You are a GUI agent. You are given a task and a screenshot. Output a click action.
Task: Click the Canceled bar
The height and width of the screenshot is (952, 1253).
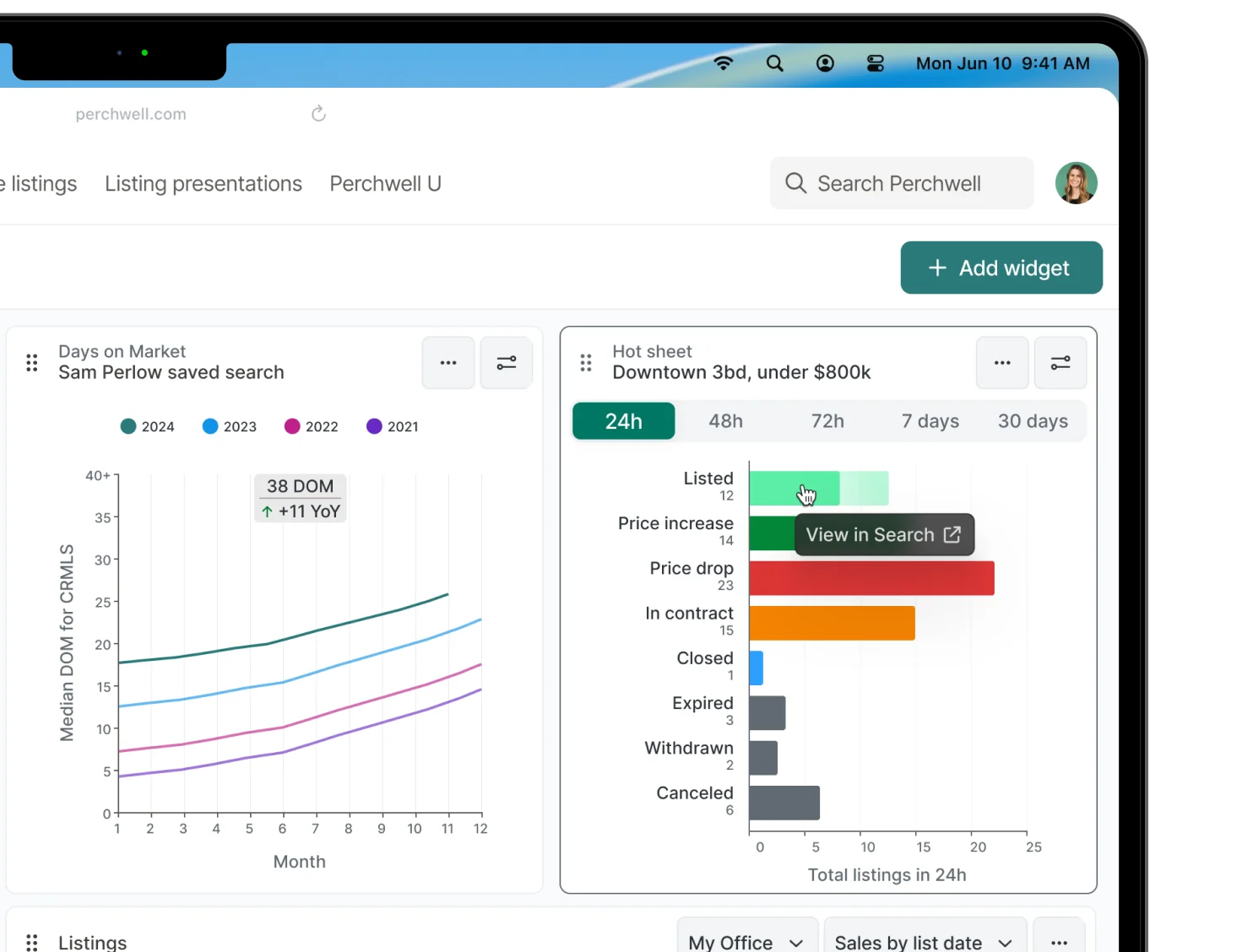(x=784, y=803)
